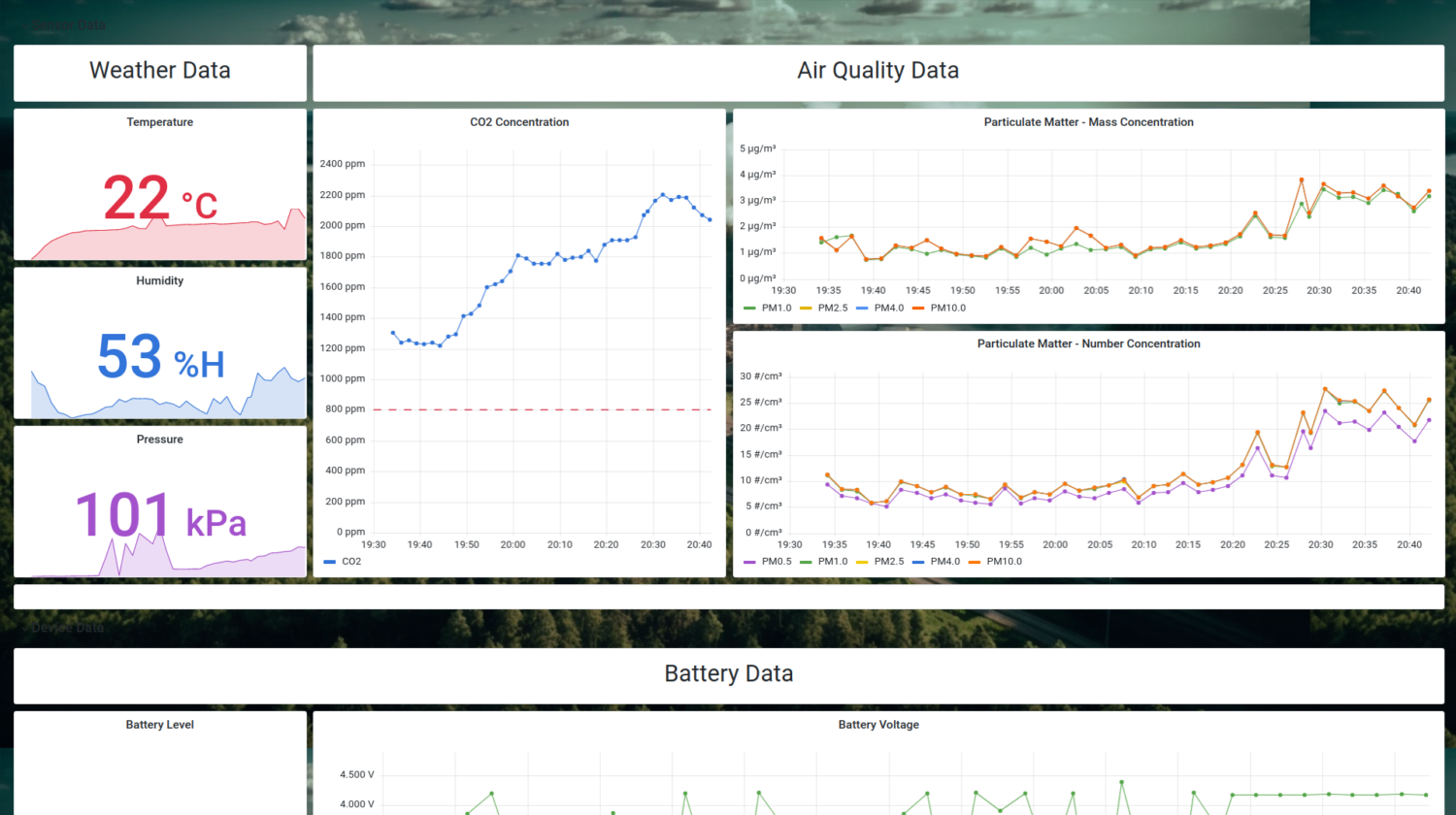Screen dimensions: 1456x815
Task: Click the Battery Level panel title
Action: click(x=159, y=725)
